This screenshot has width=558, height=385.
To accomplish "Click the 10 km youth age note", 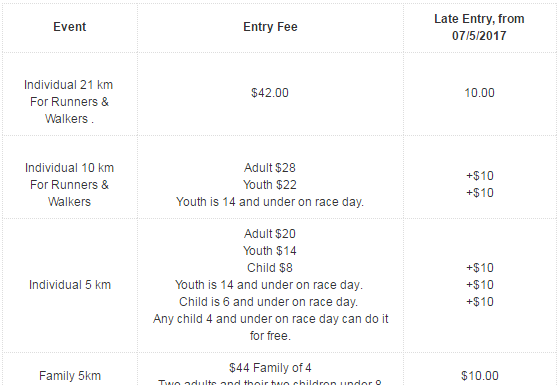I will click(x=270, y=202).
